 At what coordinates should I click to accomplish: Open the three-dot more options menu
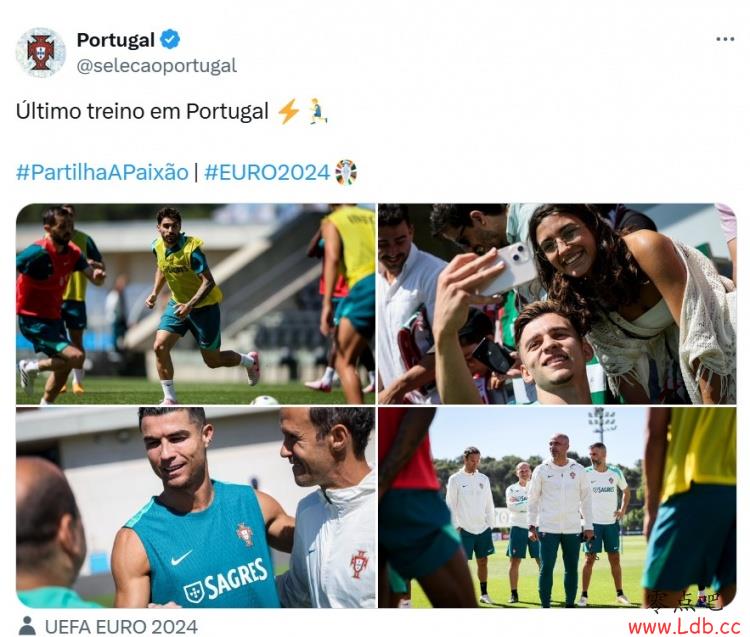pos(725,39)
